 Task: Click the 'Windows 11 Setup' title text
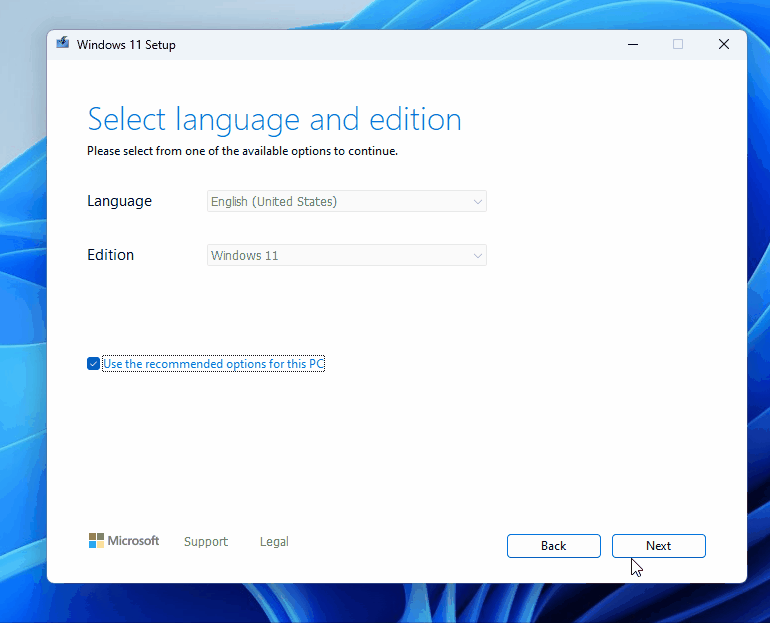click(x=126, y=45)
